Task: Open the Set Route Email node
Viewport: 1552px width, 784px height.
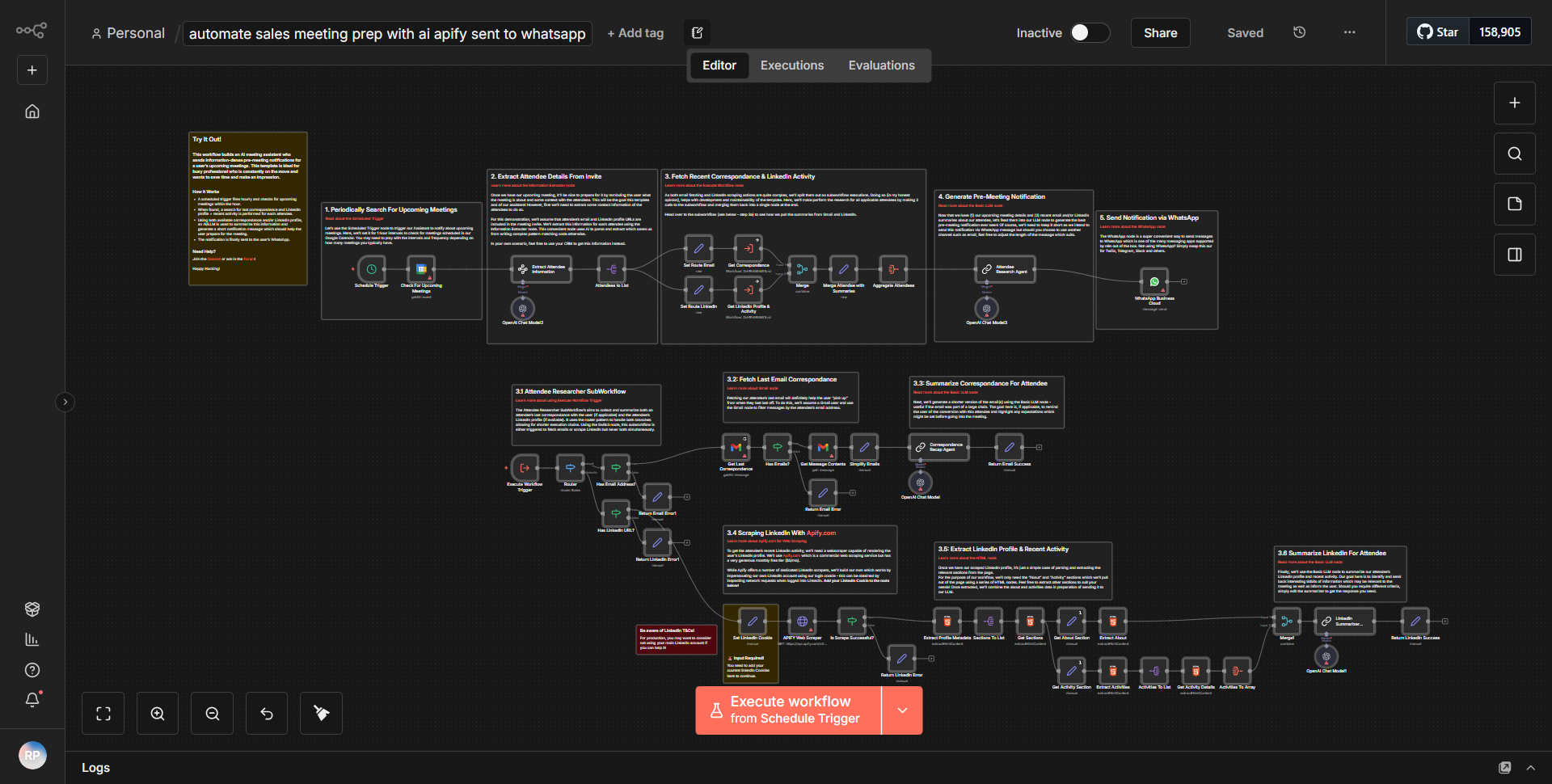Action: [x=698, y=249]
